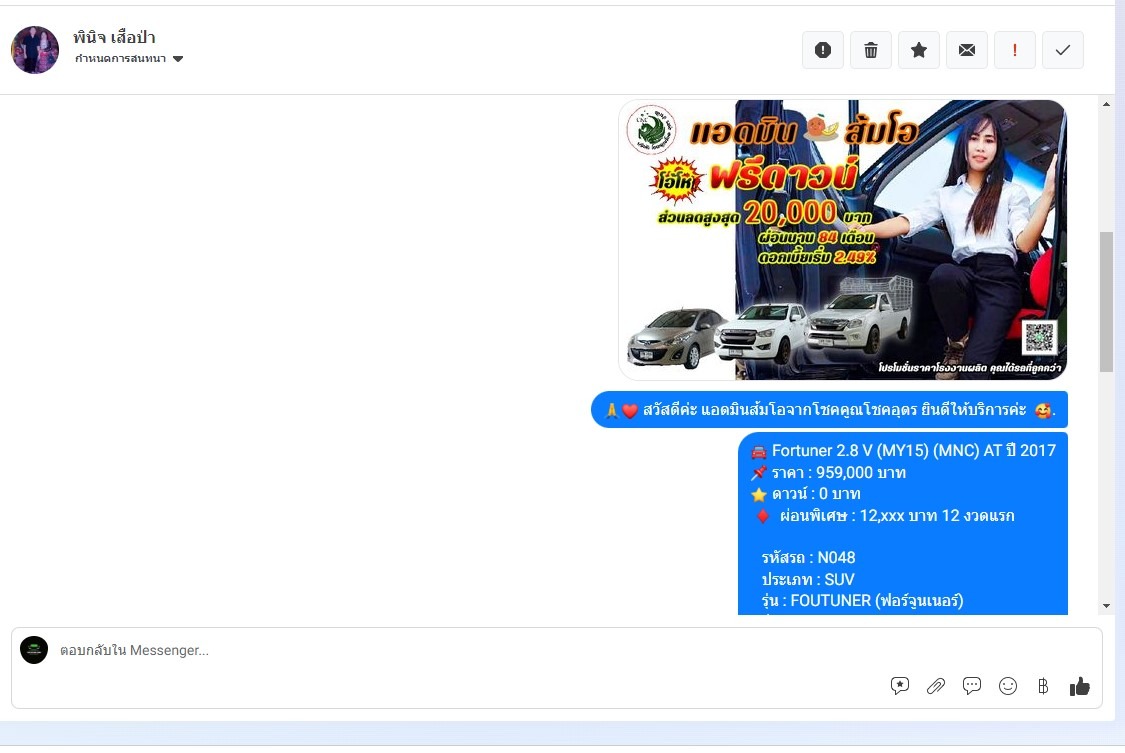Click the รุ่น : FOUTUNER line
1125x753 pixels.
click(862, 601)
